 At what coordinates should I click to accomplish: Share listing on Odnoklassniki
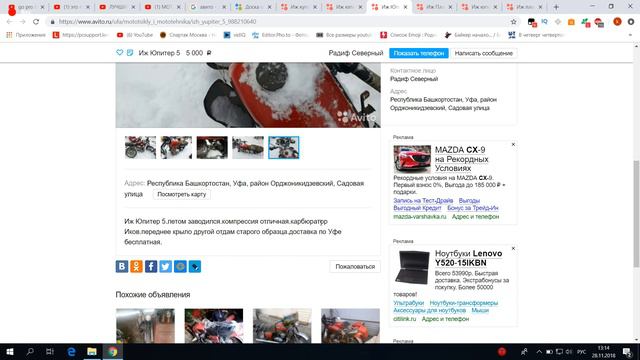pyautogui.click(x=136, y=267)
